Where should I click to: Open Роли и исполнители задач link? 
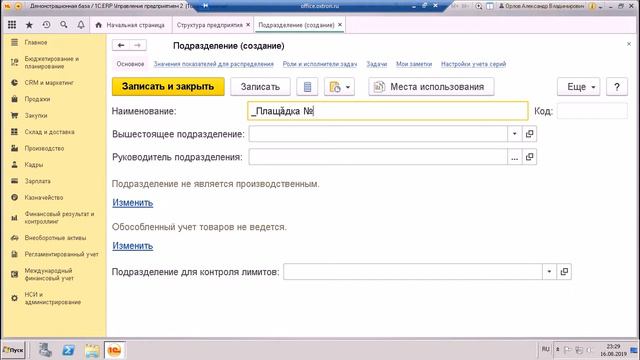coord(320,64)
